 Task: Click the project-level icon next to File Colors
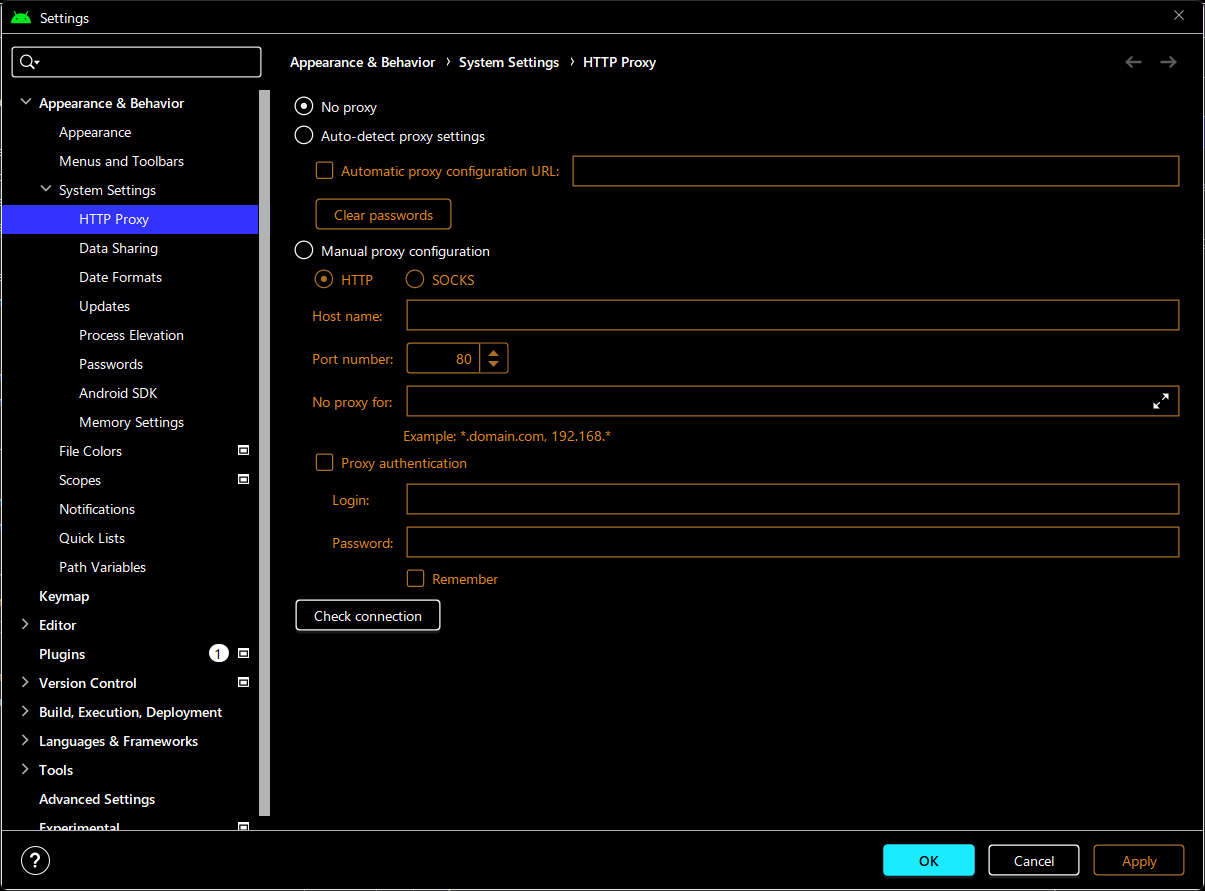click(x=243, y=451)
